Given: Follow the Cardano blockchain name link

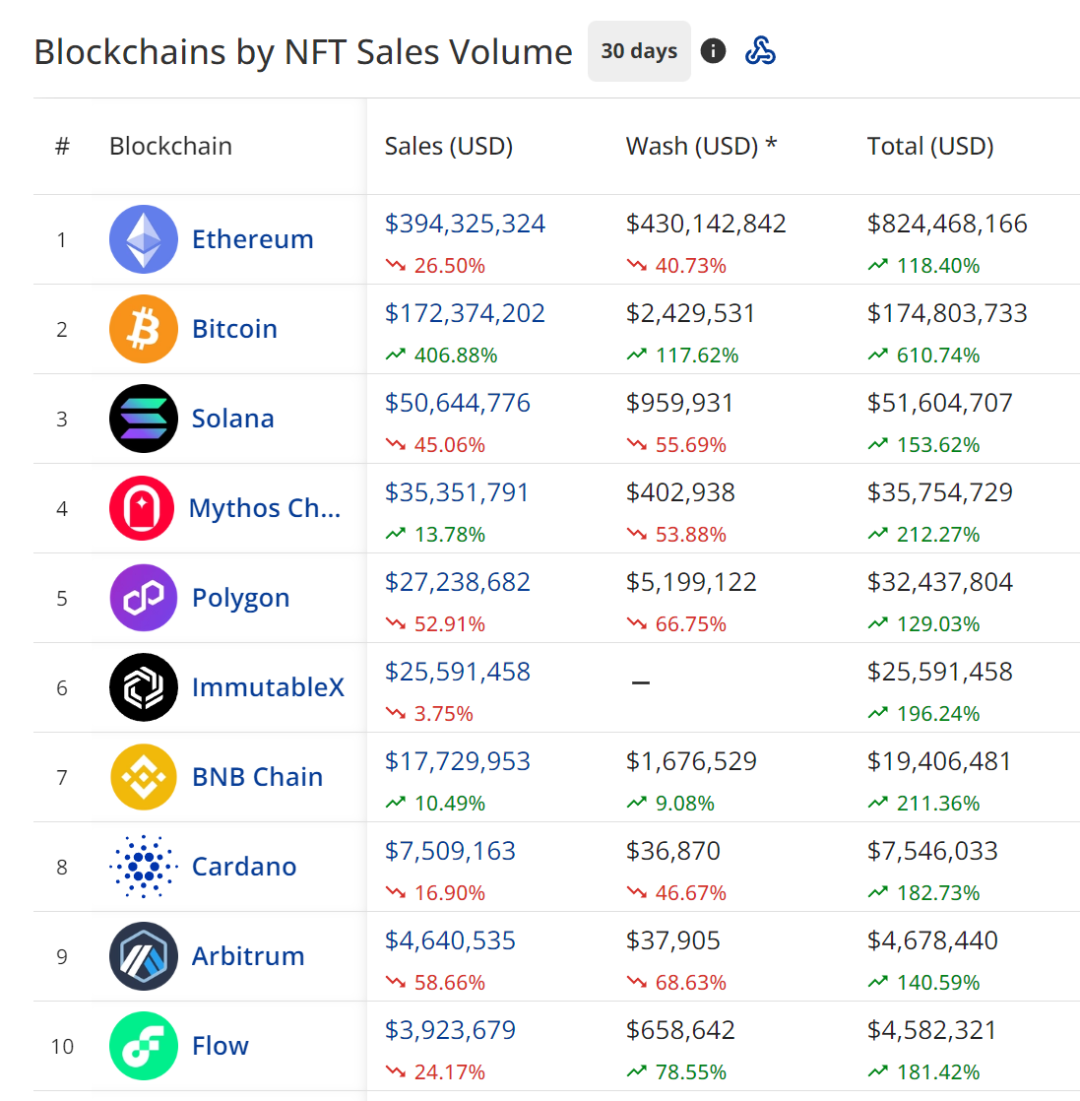Looking at the screenshot, I should pyautogui.click(x=244, y=866).
